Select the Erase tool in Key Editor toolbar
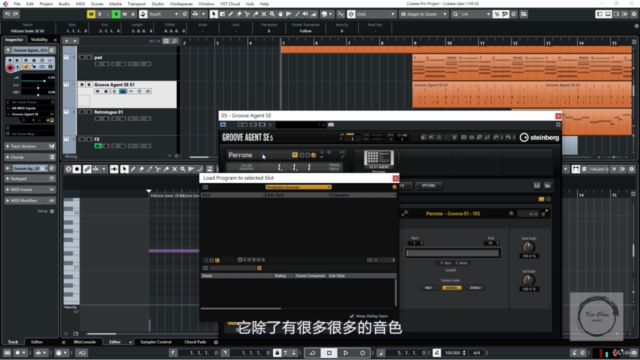The width and height of the screenshot is (640, 360). click(x=141, y=169)
